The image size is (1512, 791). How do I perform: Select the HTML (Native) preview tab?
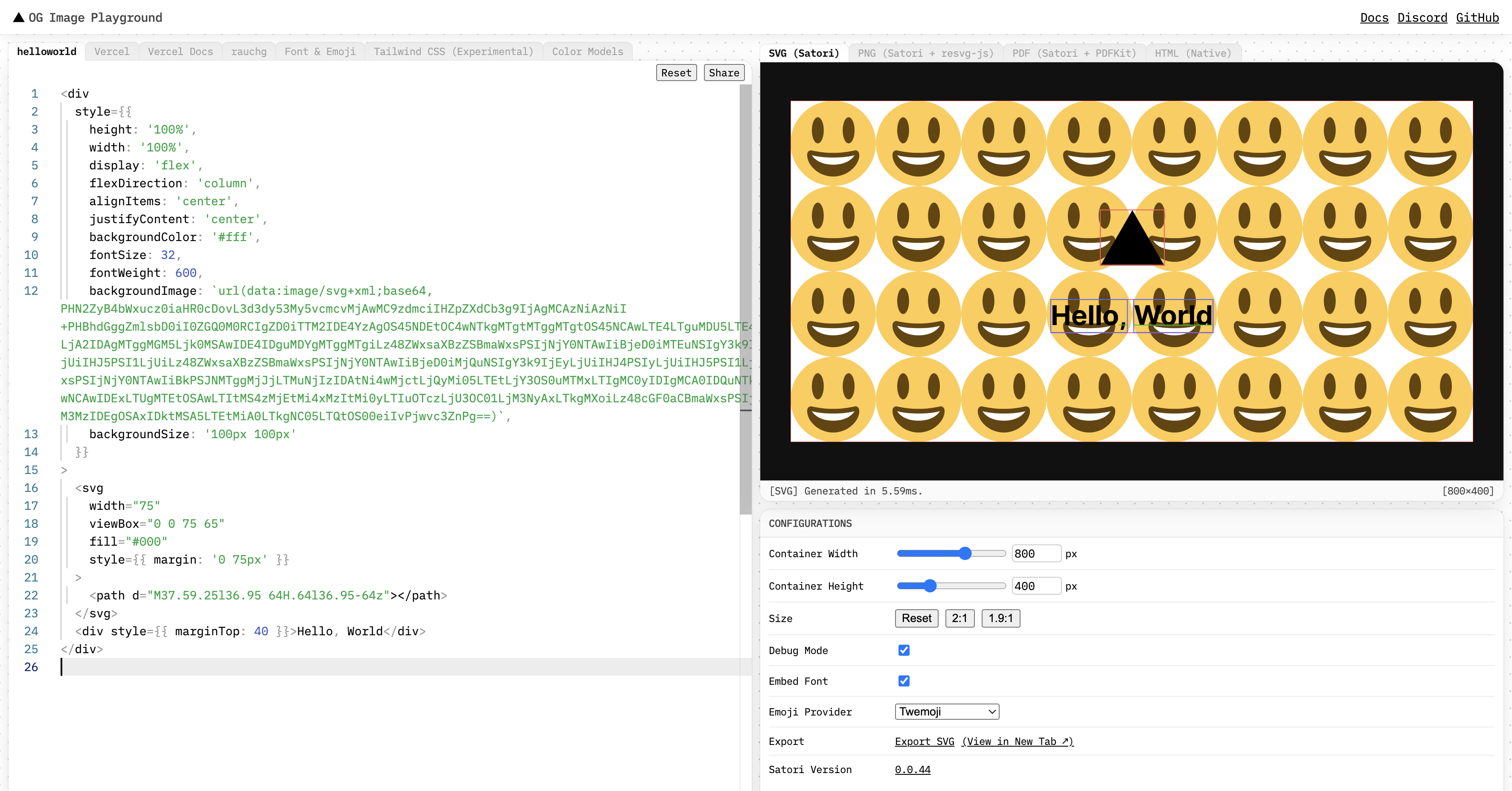(1193, 53)
